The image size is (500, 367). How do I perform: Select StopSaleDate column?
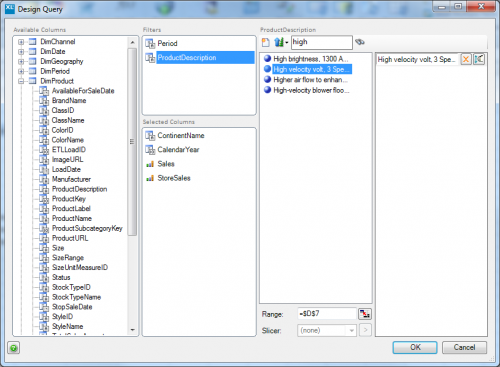coord(72,307)
